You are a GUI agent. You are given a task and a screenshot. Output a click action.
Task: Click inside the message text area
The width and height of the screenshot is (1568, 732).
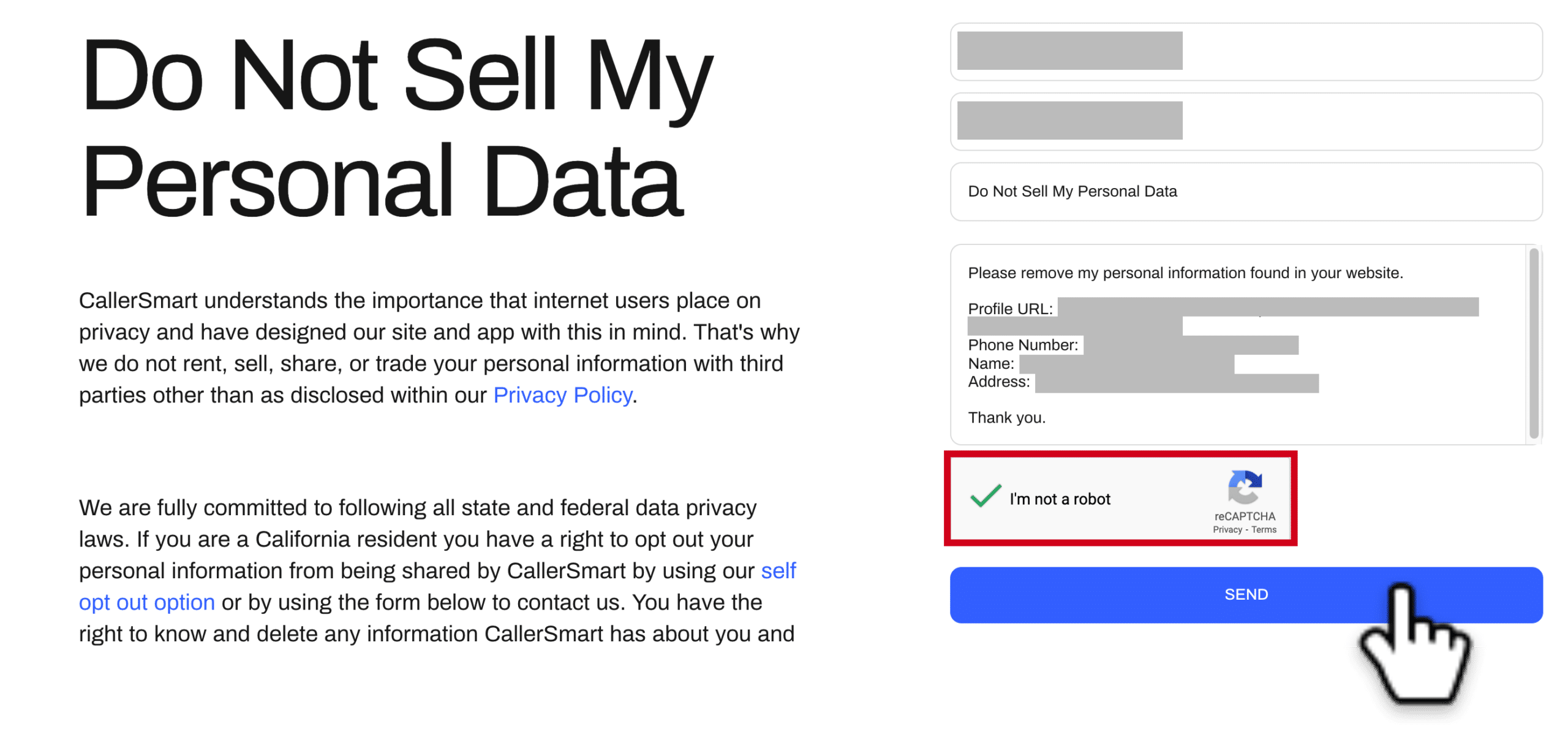[x=1237, y=344]
